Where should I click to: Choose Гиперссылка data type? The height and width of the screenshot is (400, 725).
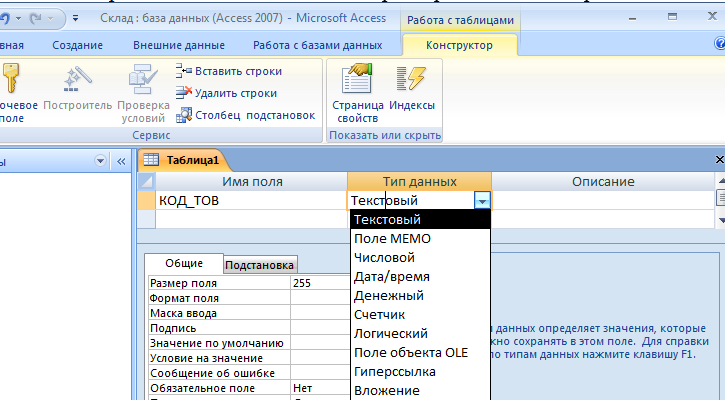click(x=420, y=371)
